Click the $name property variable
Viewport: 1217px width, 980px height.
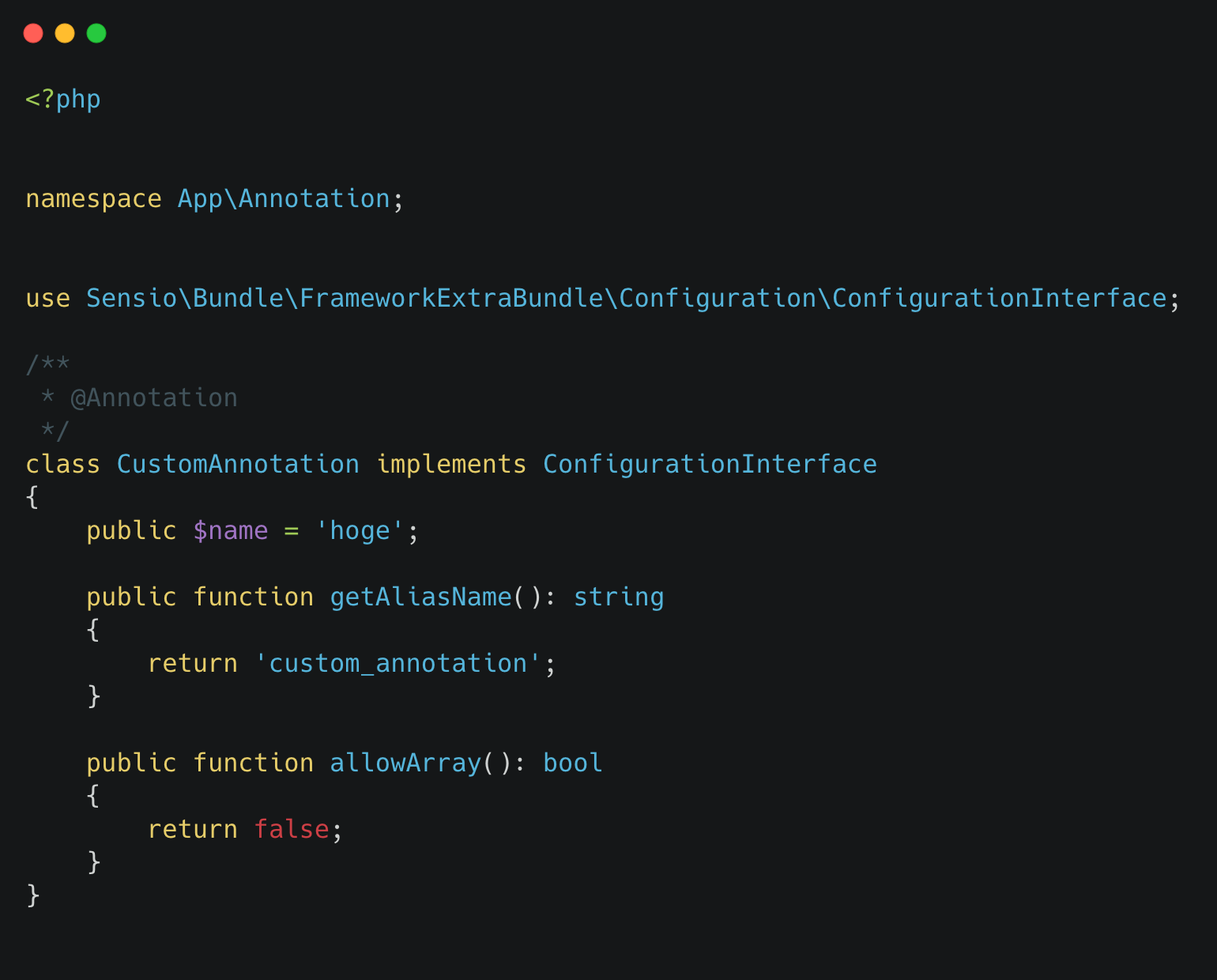(231, 531)
